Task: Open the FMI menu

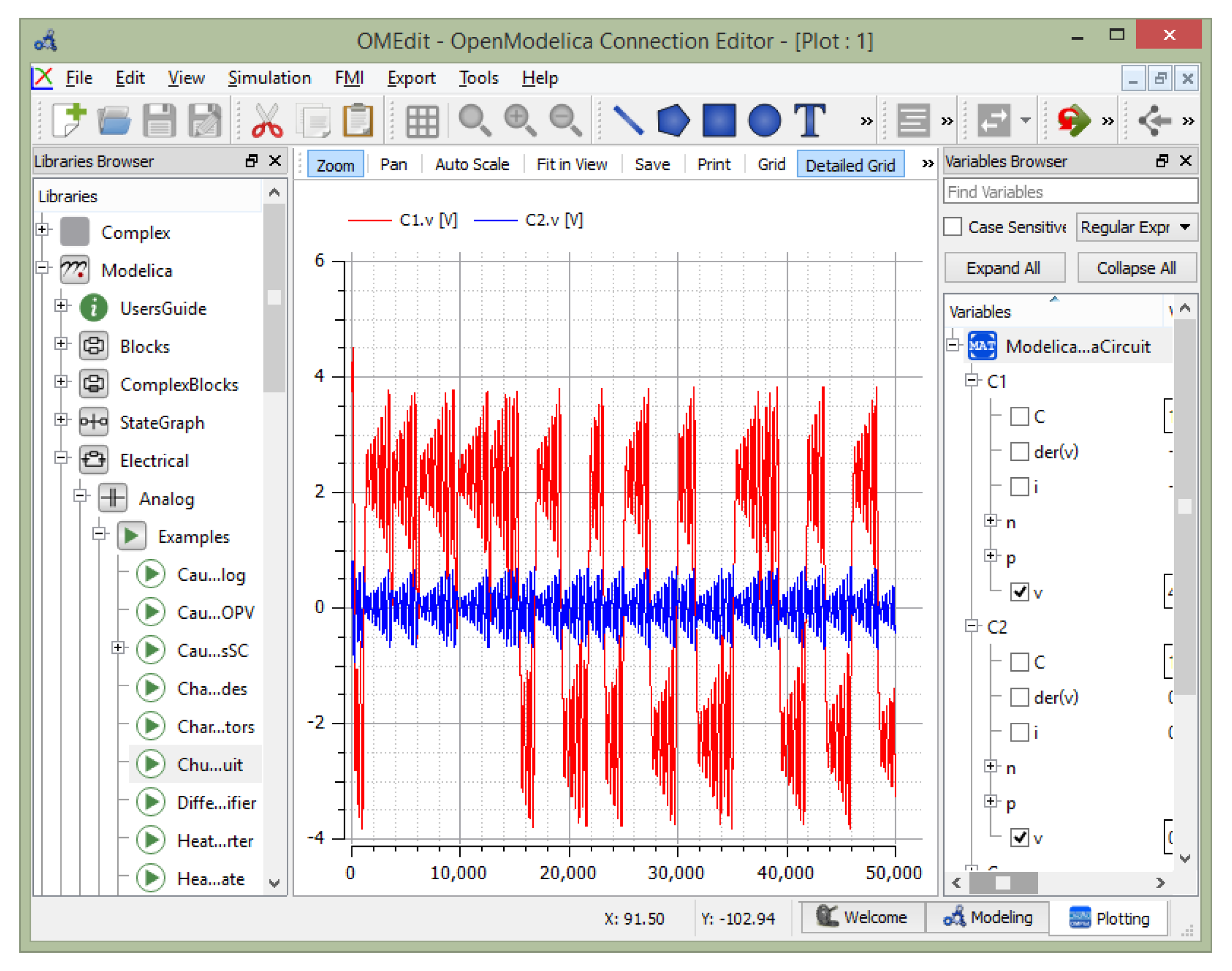Action: (349, 78)
